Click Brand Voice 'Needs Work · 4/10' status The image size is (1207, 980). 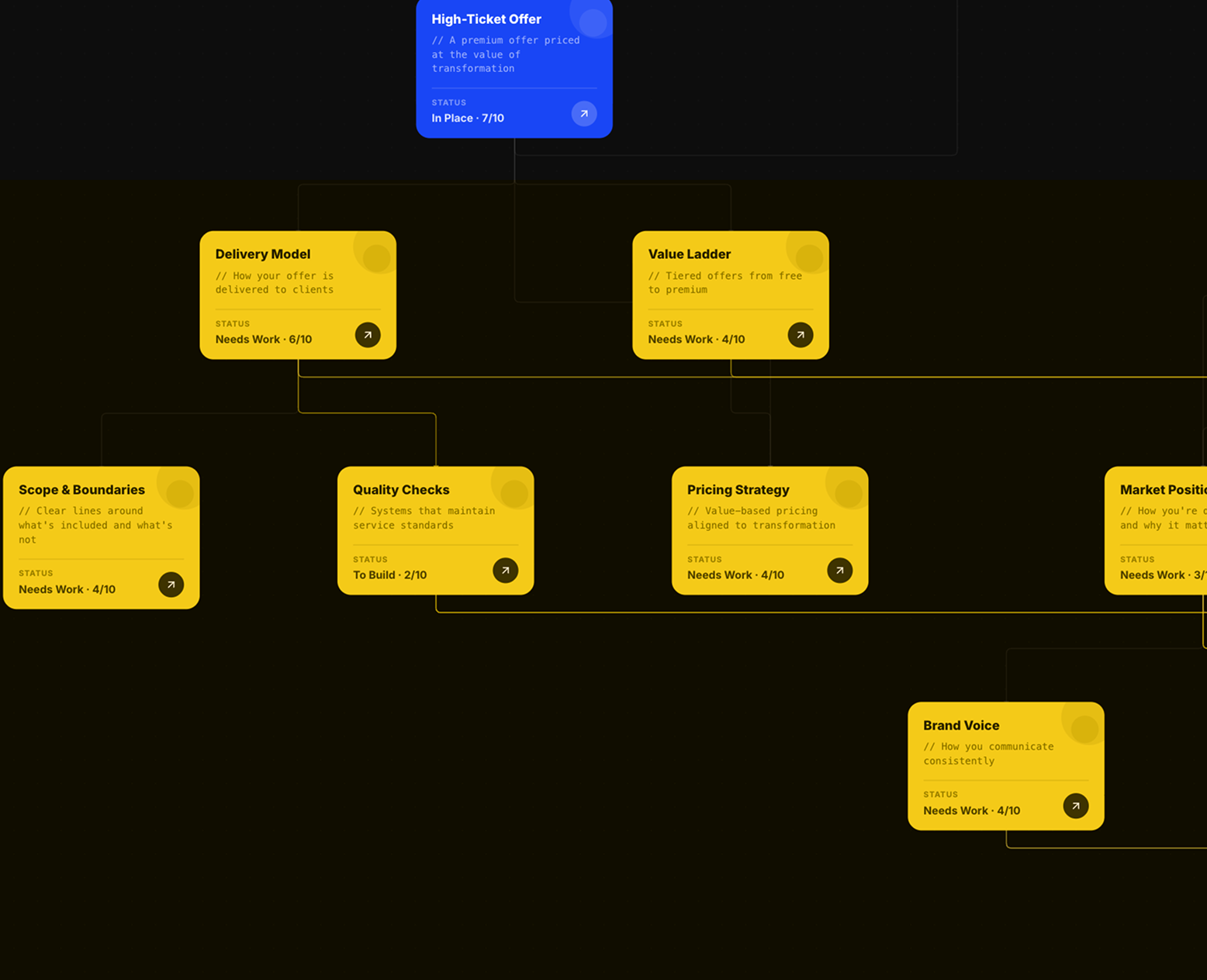pos(972,811)
